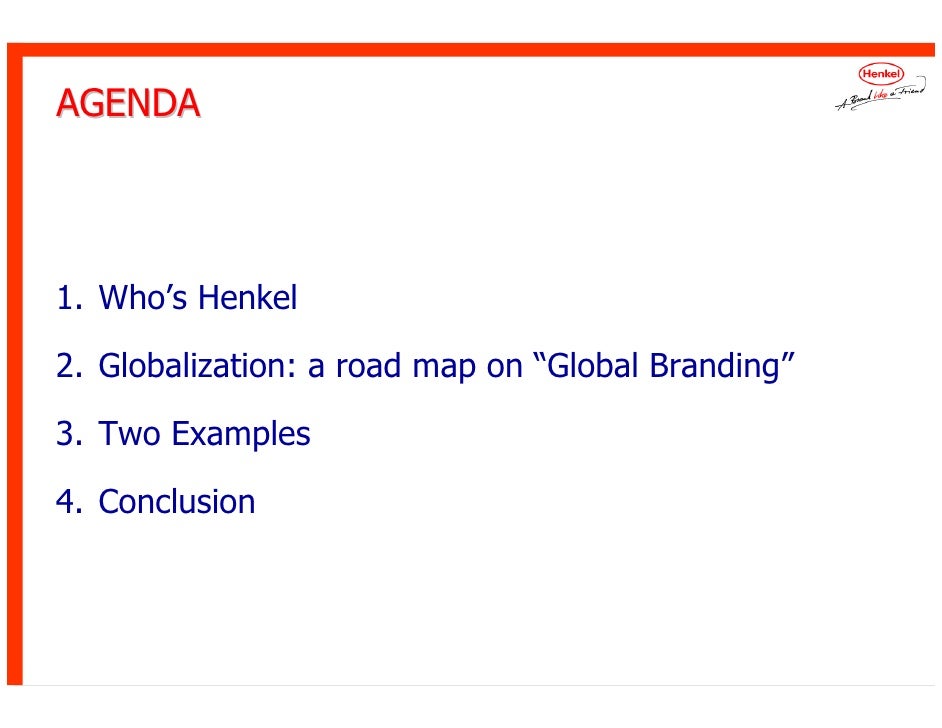942x728 pixels.
Task: Select the orange horizontal bar at slide top
Action: click(x=471, y=50)
